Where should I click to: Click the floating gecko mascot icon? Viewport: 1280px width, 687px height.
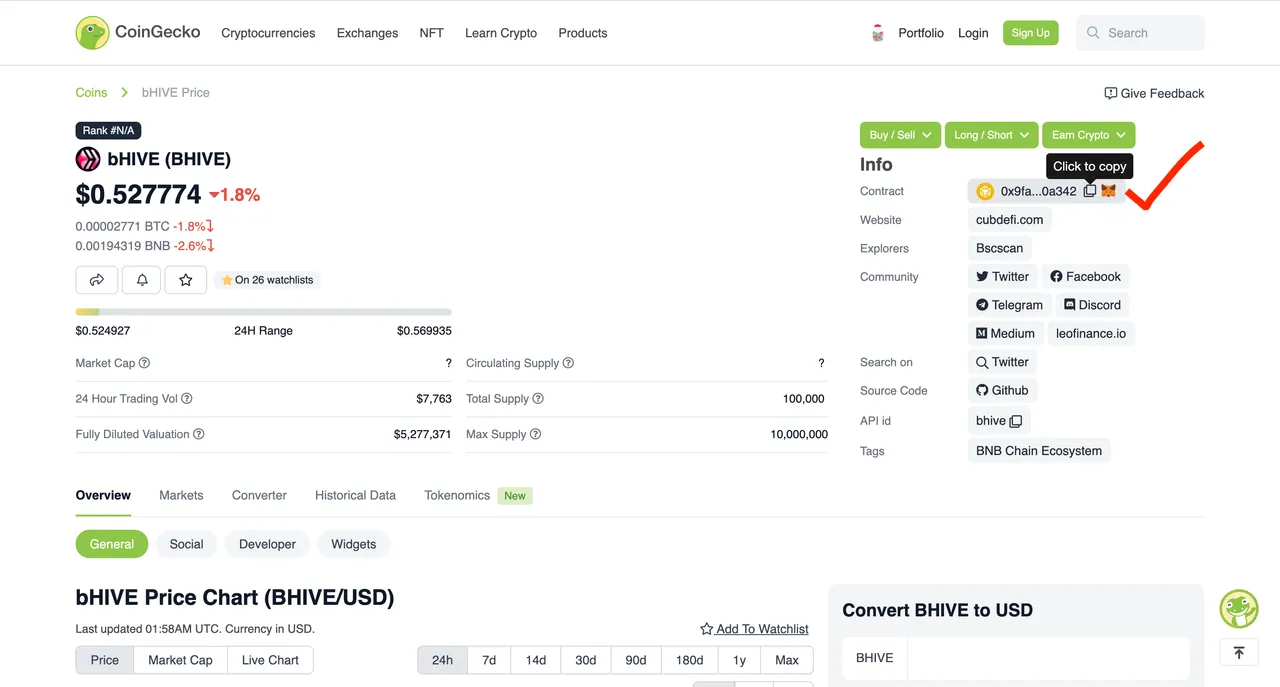pyautogui.click(x=1239, y=608)
